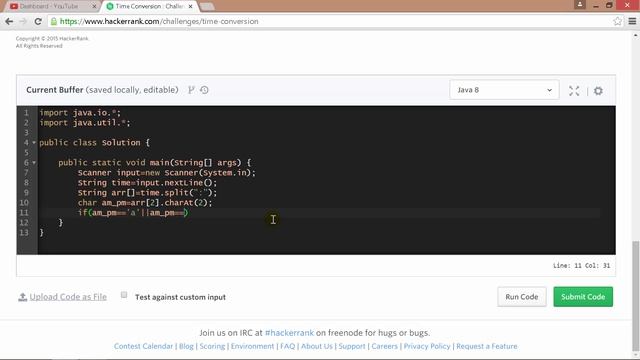The width and height of the screenshot is (640, 360).
Task: Click the 'Current Buffer' heading text
Action: (x=55, y=90)
